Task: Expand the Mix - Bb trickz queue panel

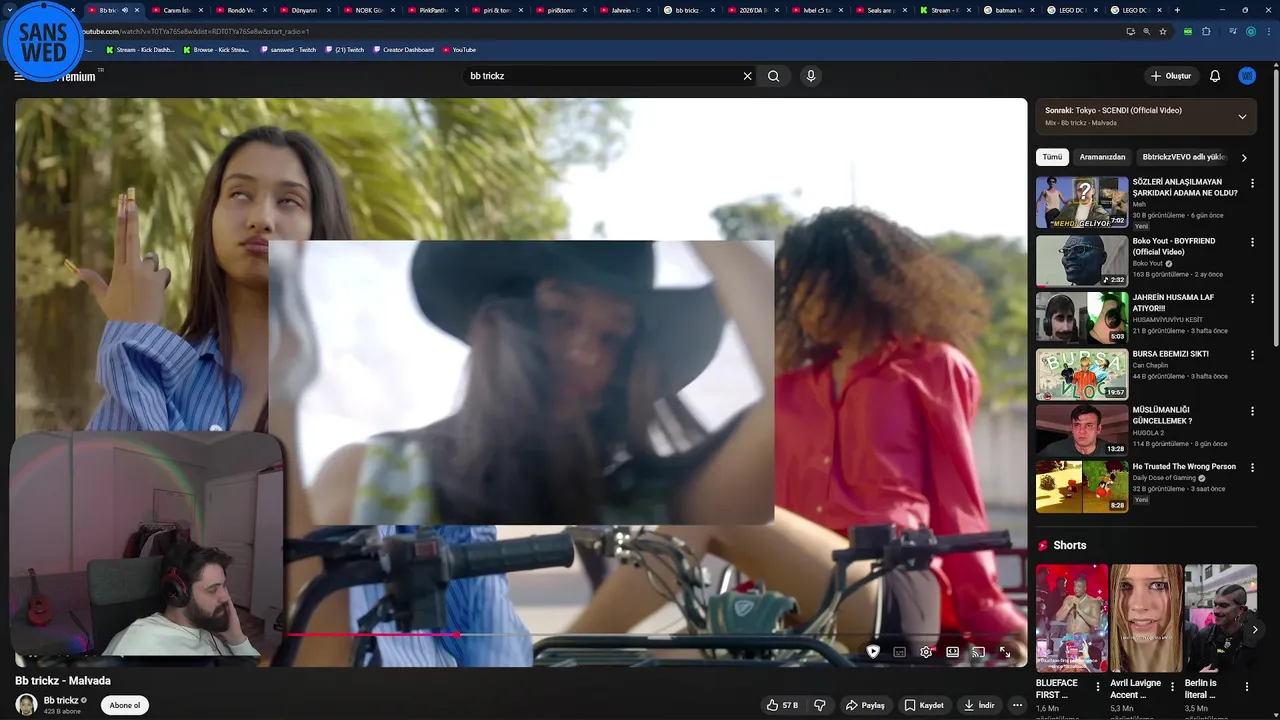Action: [1242, 116]
